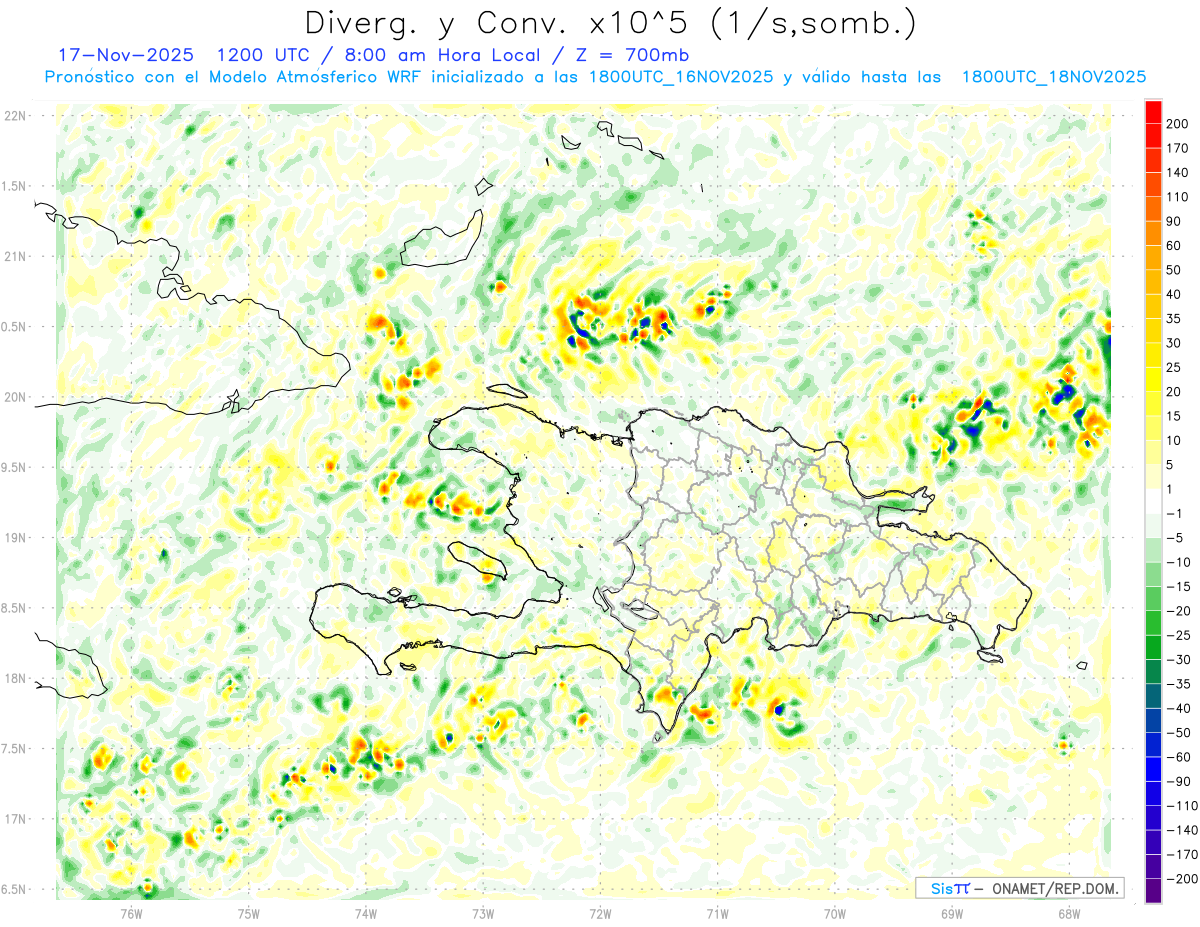
Task: Click the "-200" color scale label
Action: pos(1184,879)
